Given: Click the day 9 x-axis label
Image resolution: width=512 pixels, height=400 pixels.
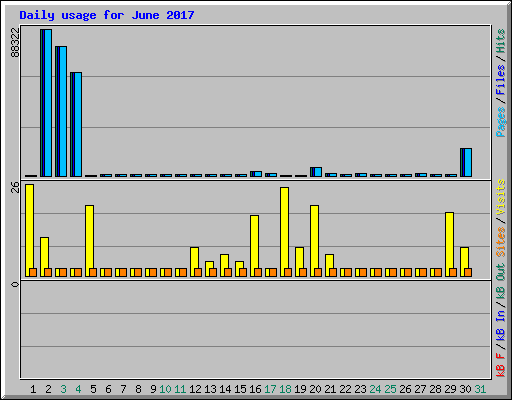Looking at the screenshot, I should coord(153,389).
